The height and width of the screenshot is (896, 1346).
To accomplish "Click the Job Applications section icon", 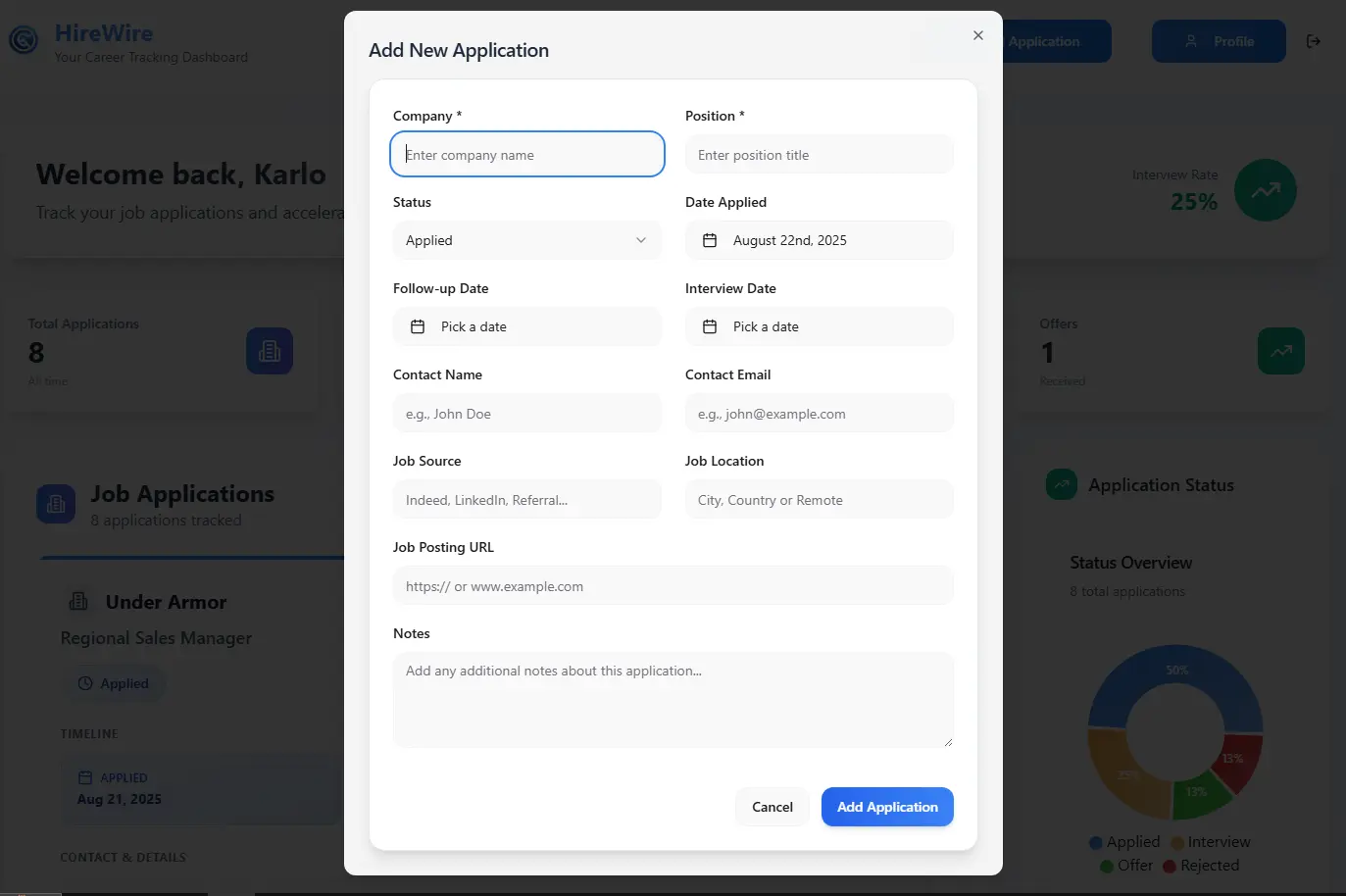I will point(56,504).
